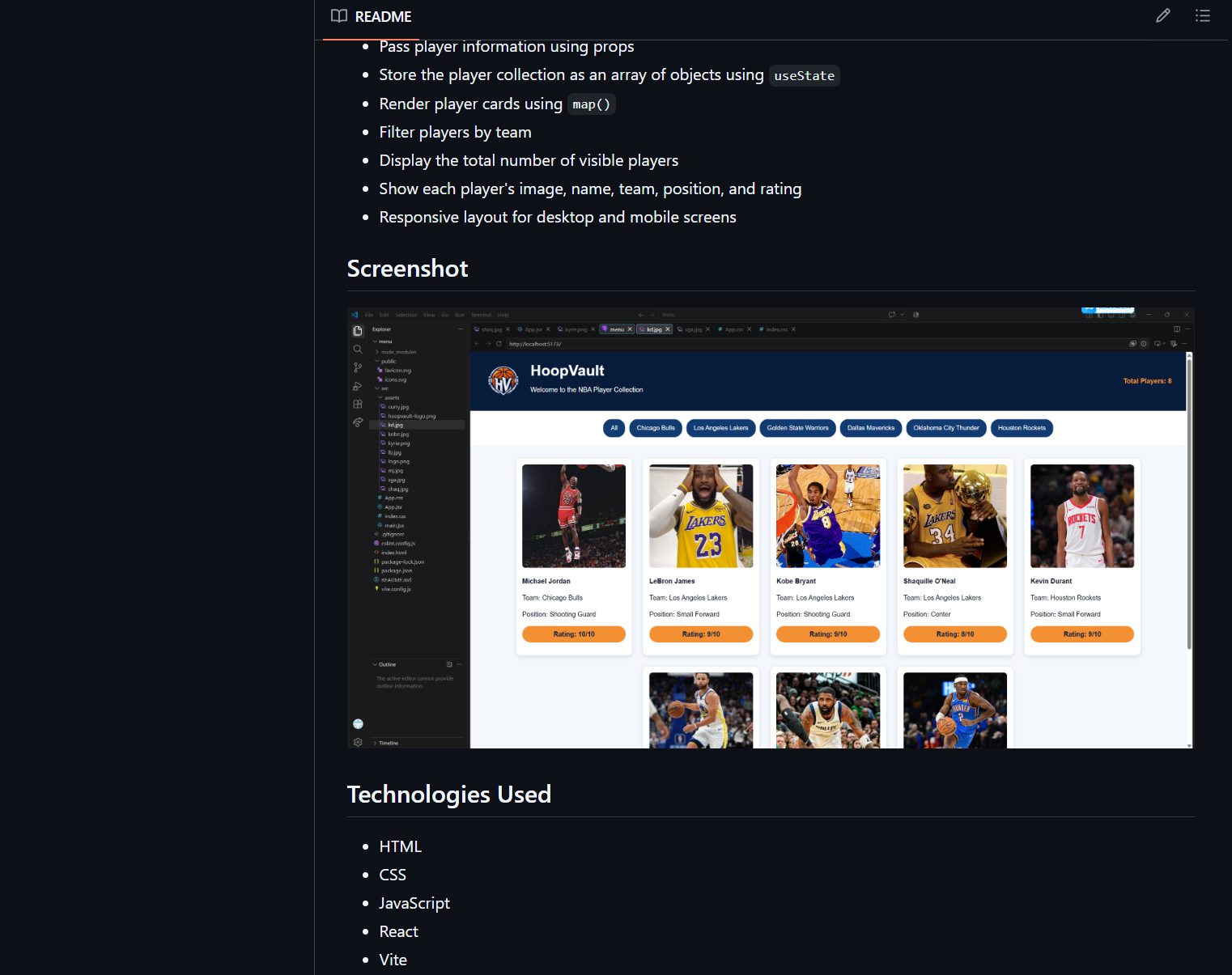Click the 'Total Players: 8' label

pos(1147,381)
